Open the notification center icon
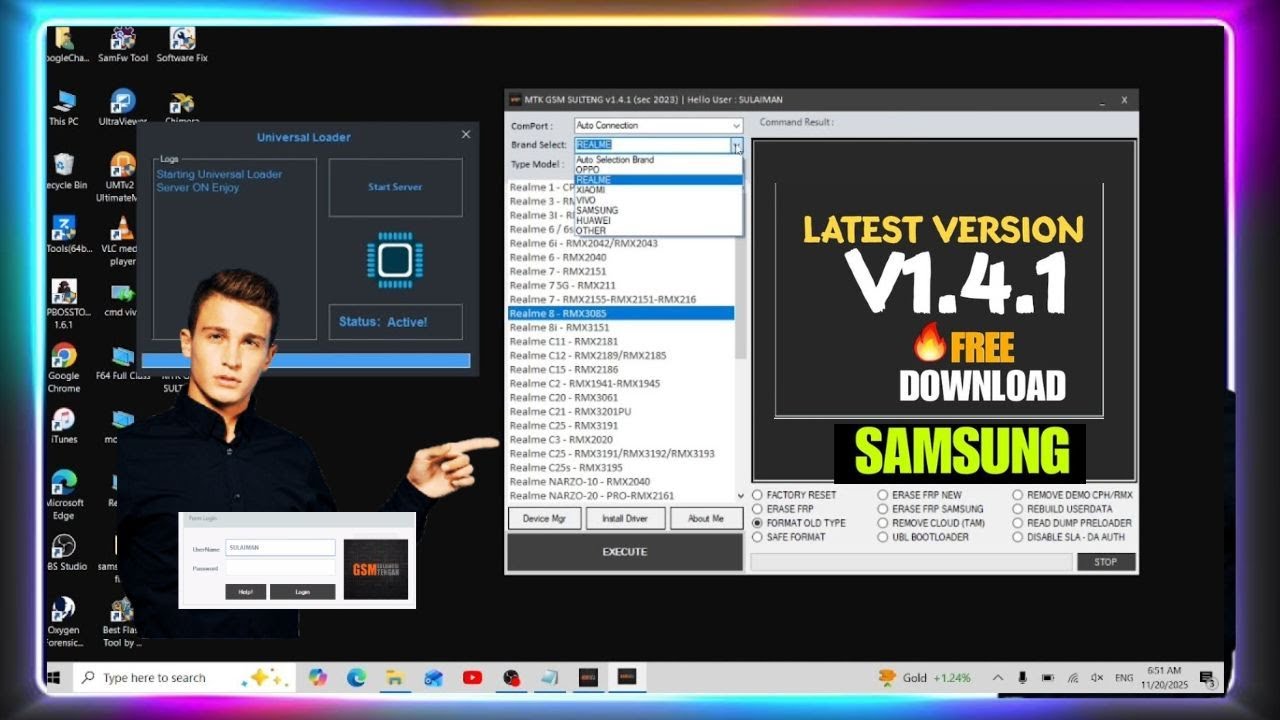This screenshot has height=720, width=1280. point(1207,678)
